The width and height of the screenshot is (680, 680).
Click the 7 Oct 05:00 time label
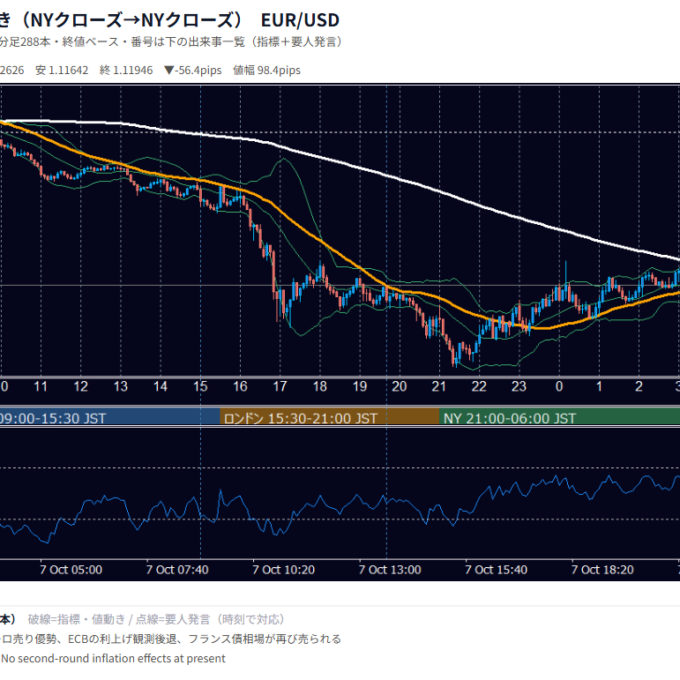[71, 569]
